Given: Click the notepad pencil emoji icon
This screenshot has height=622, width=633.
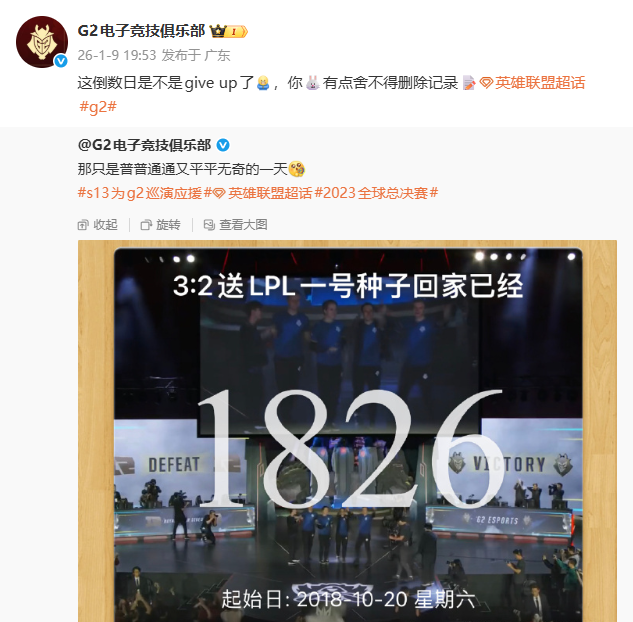Looking at the screenshot, I should [468, 83].
